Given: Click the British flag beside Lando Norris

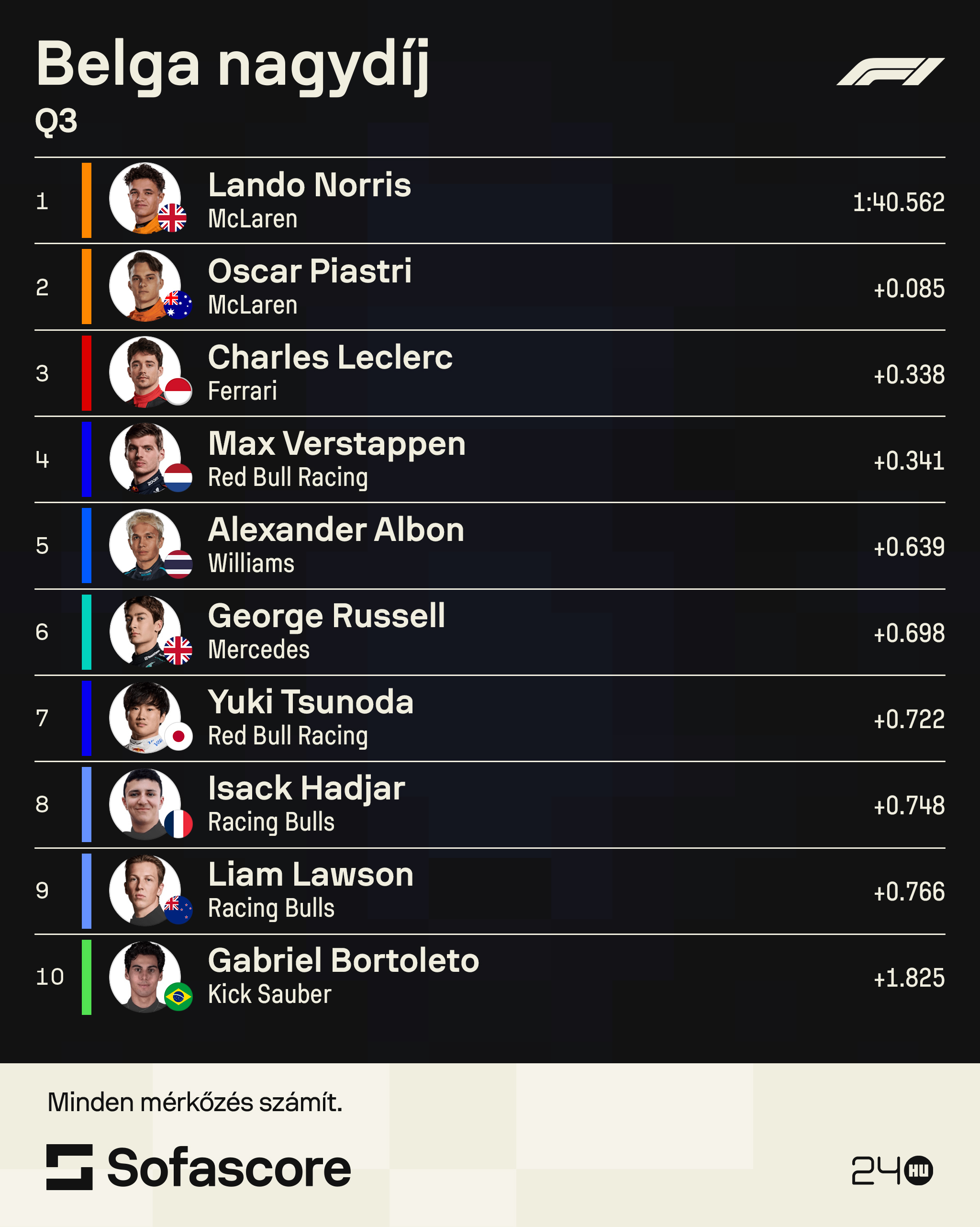Looking at the screenshot, I should [172, 218].
